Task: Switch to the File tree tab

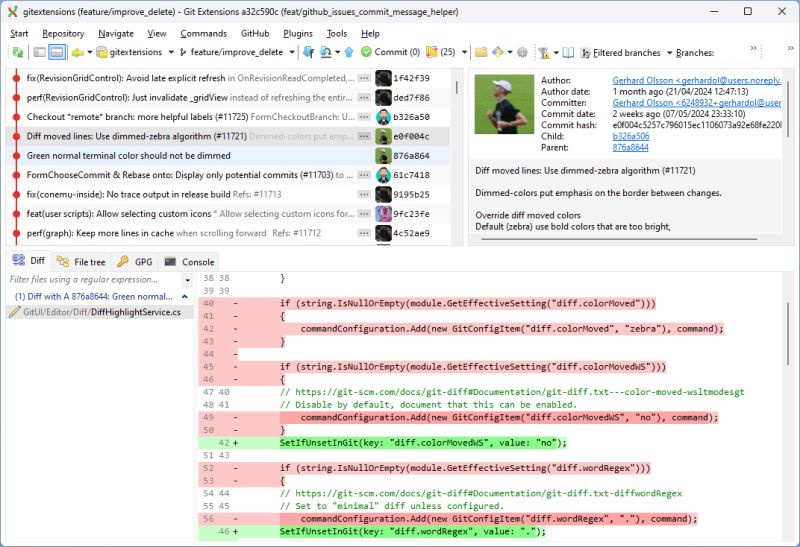Action: click(x=82, y=262)
